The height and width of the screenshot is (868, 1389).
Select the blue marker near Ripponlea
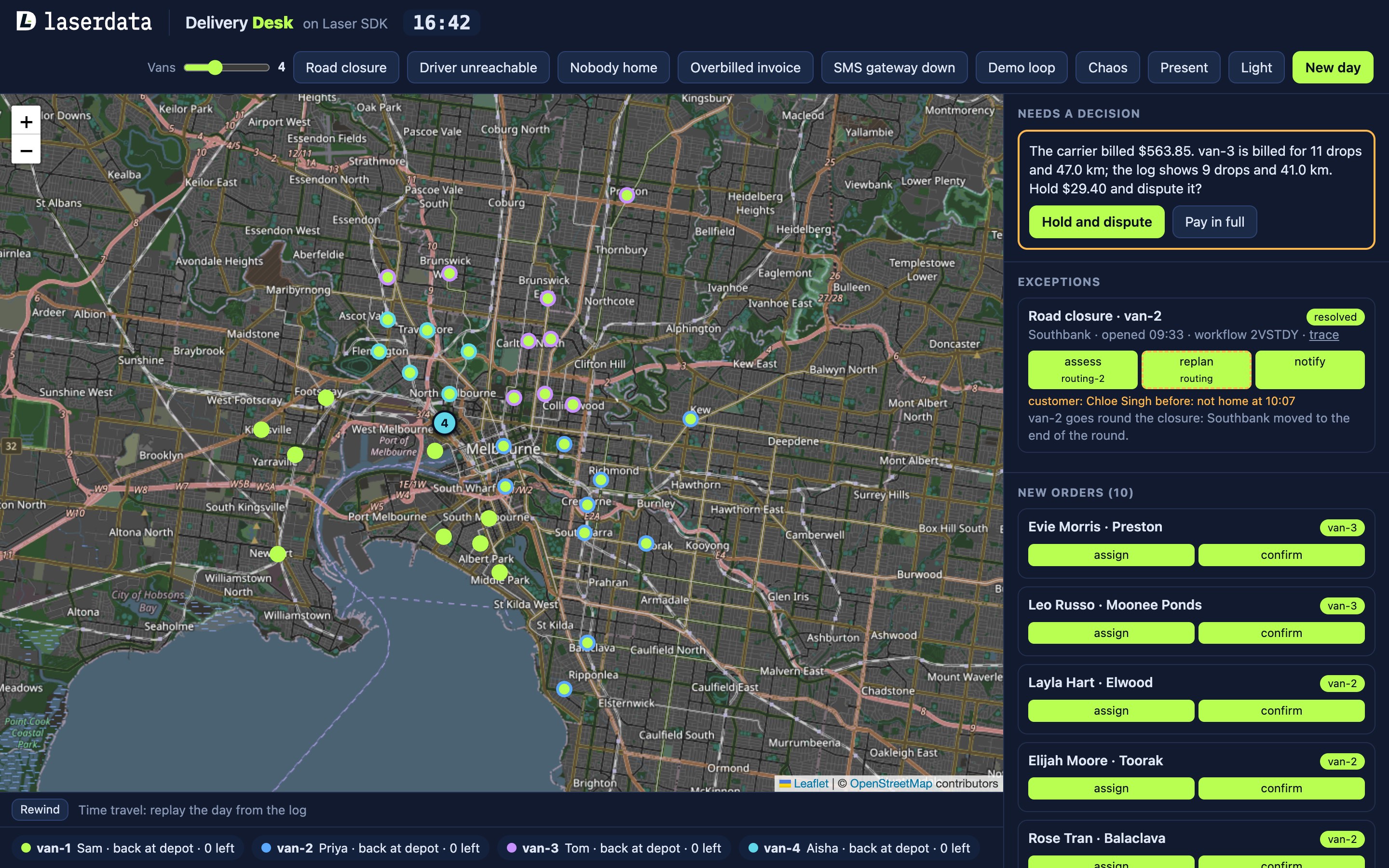(x=564, y=689)
